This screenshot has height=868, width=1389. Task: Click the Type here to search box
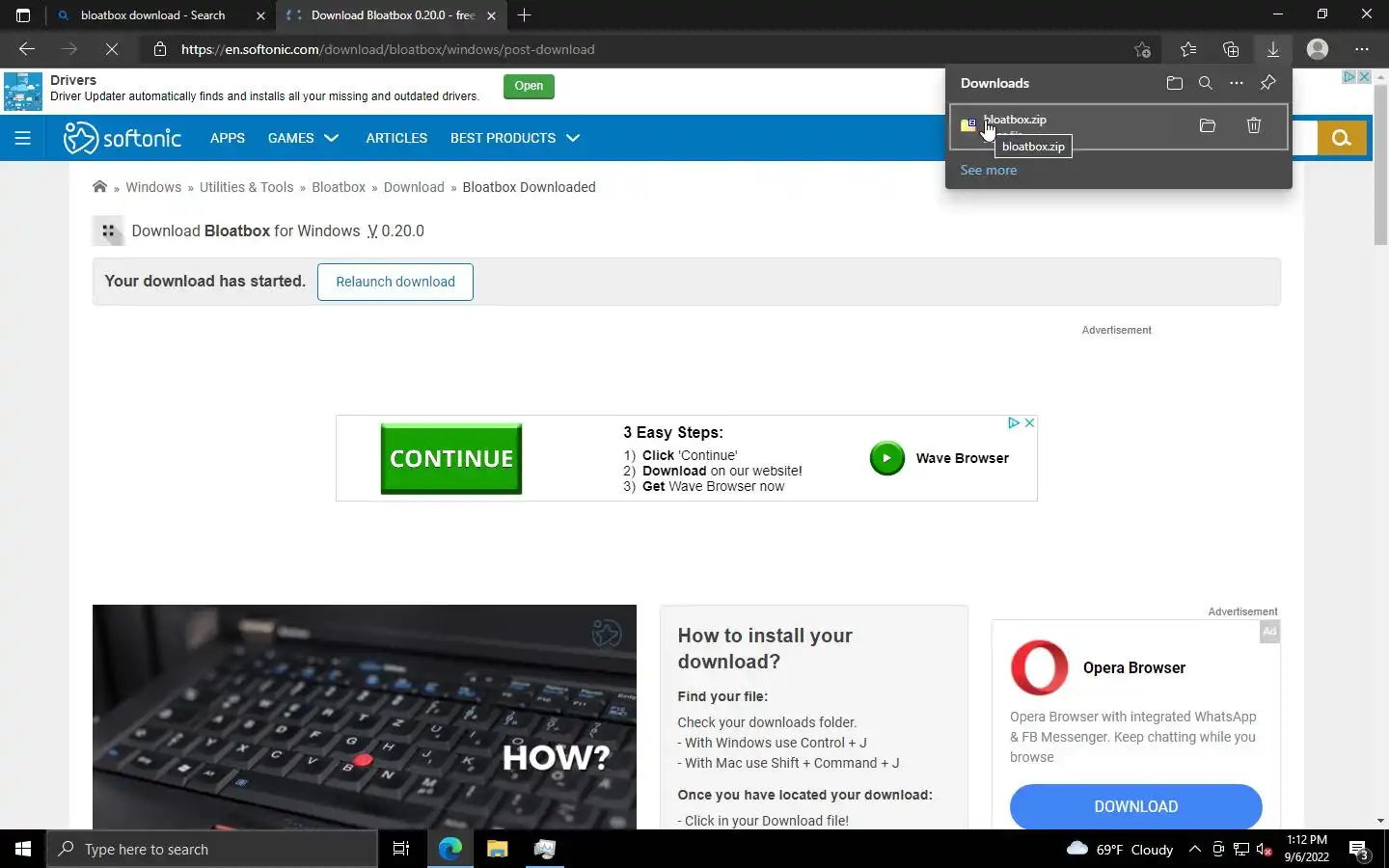click(x=212, y=849)
